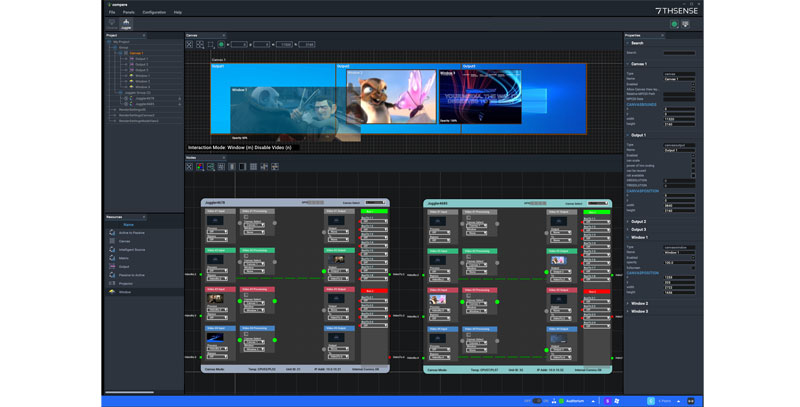Image resolution: width=800 pixels, height=407 pixels.
Task: Open the Configuration menu
Action: pyautogui.click(x=154, y=12)
